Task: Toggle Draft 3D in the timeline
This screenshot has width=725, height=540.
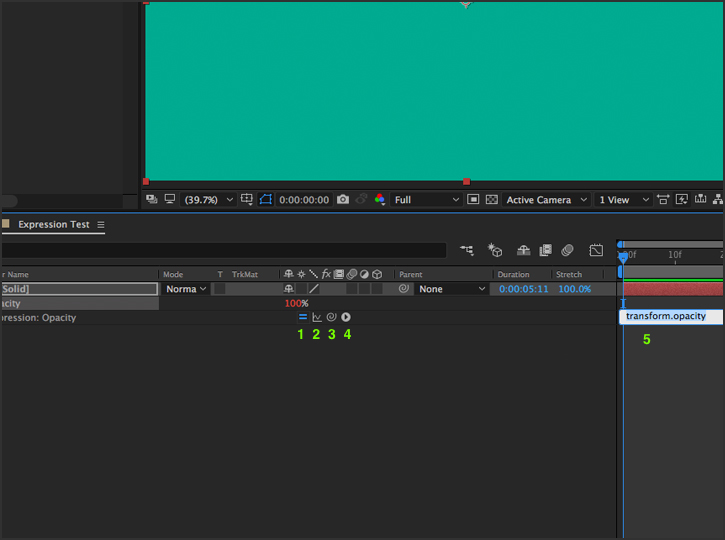Action: (495, 250)
